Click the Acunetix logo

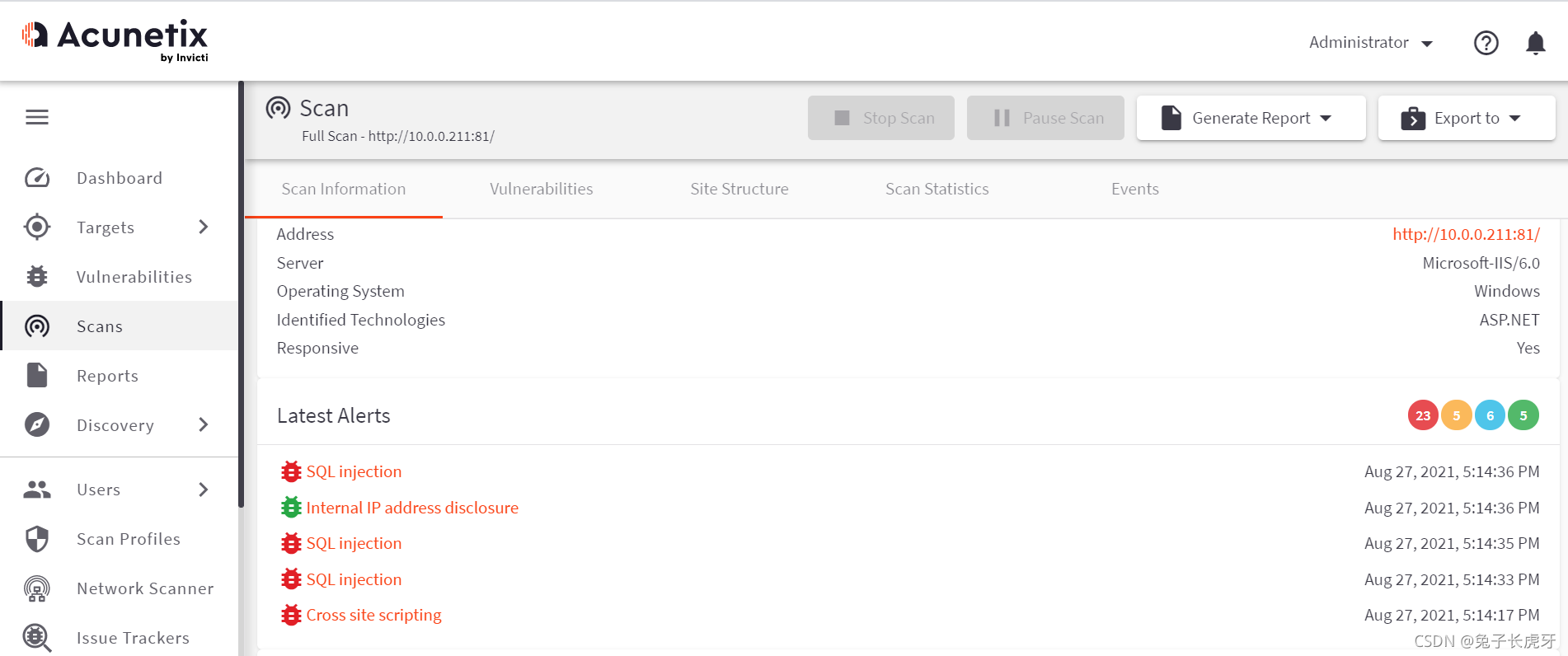(x=115, y=40)
